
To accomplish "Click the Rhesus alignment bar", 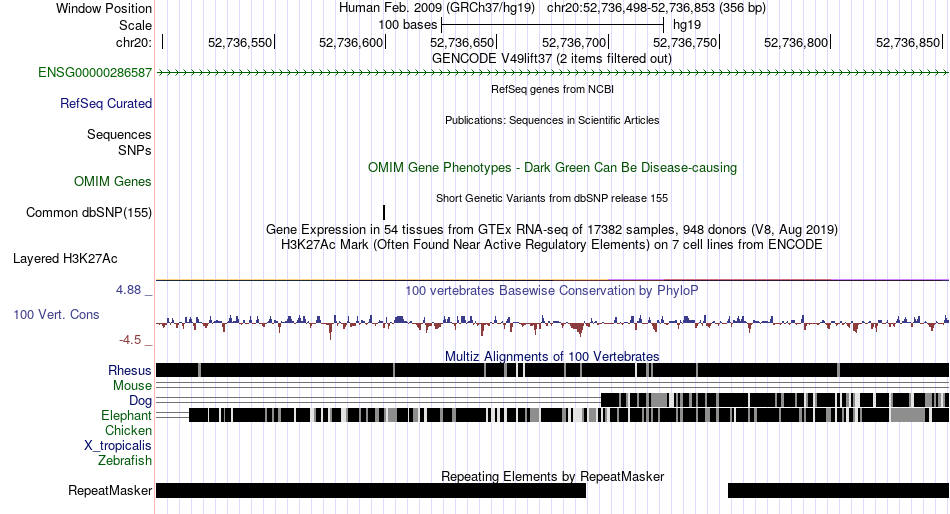I will (x=553, y=370).
